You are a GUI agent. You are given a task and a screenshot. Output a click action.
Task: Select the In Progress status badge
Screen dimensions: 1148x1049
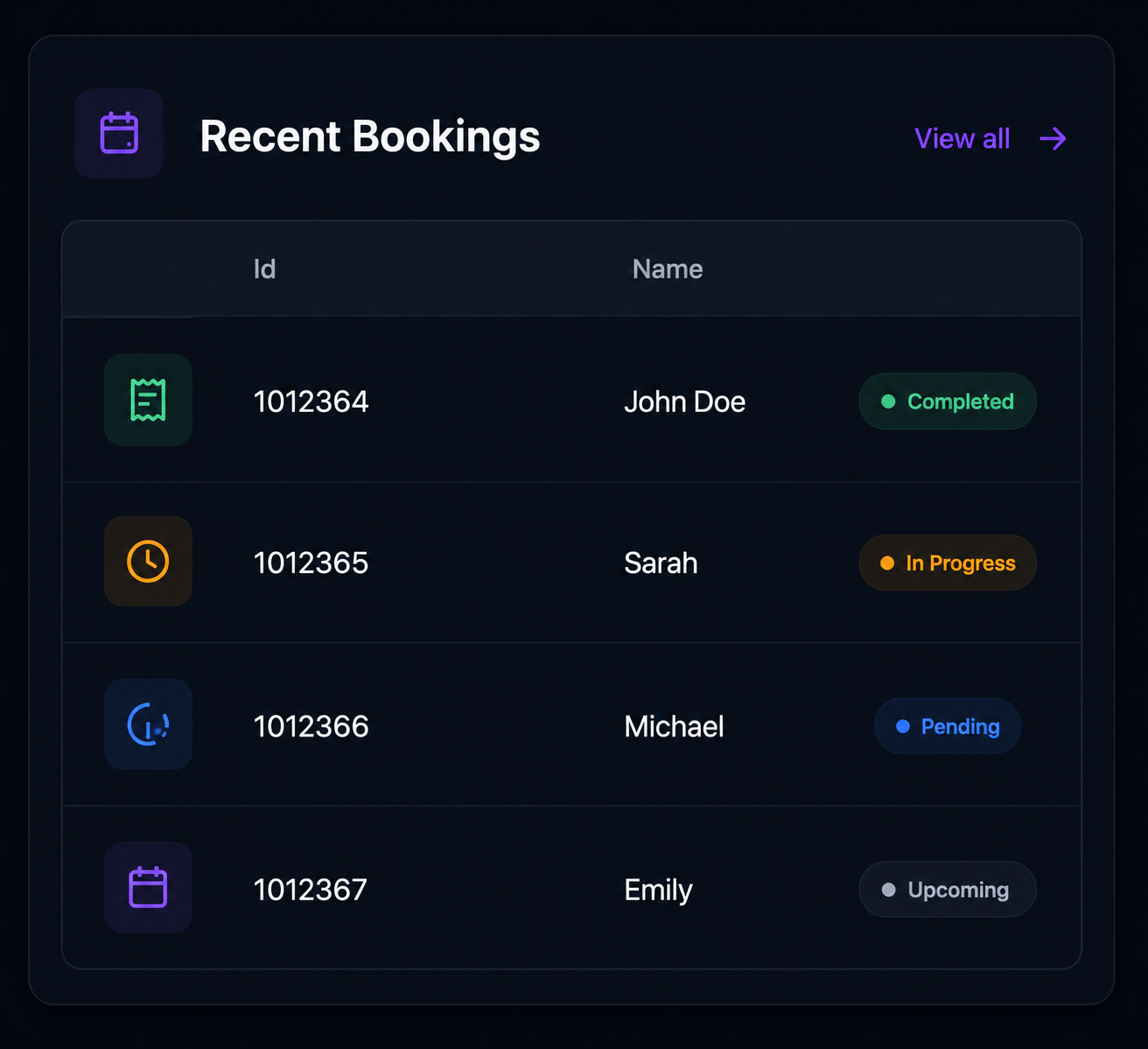(x=948, y=563)
